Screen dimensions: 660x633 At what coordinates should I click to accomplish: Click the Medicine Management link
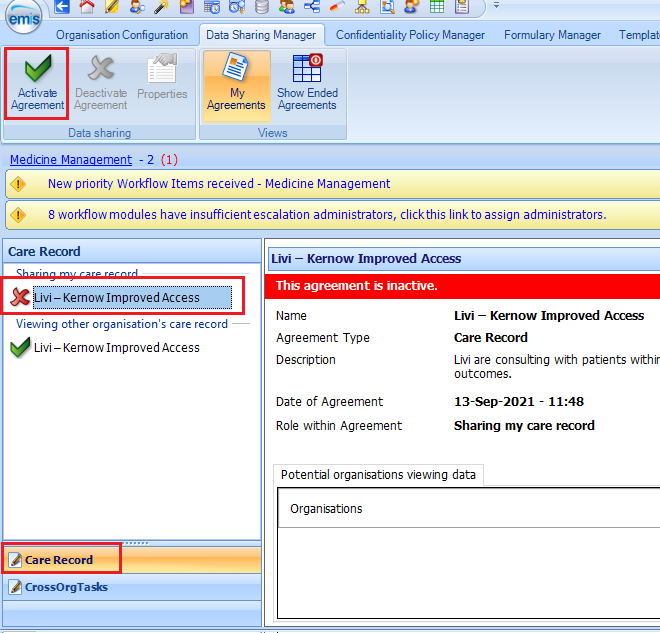[71, 160]
